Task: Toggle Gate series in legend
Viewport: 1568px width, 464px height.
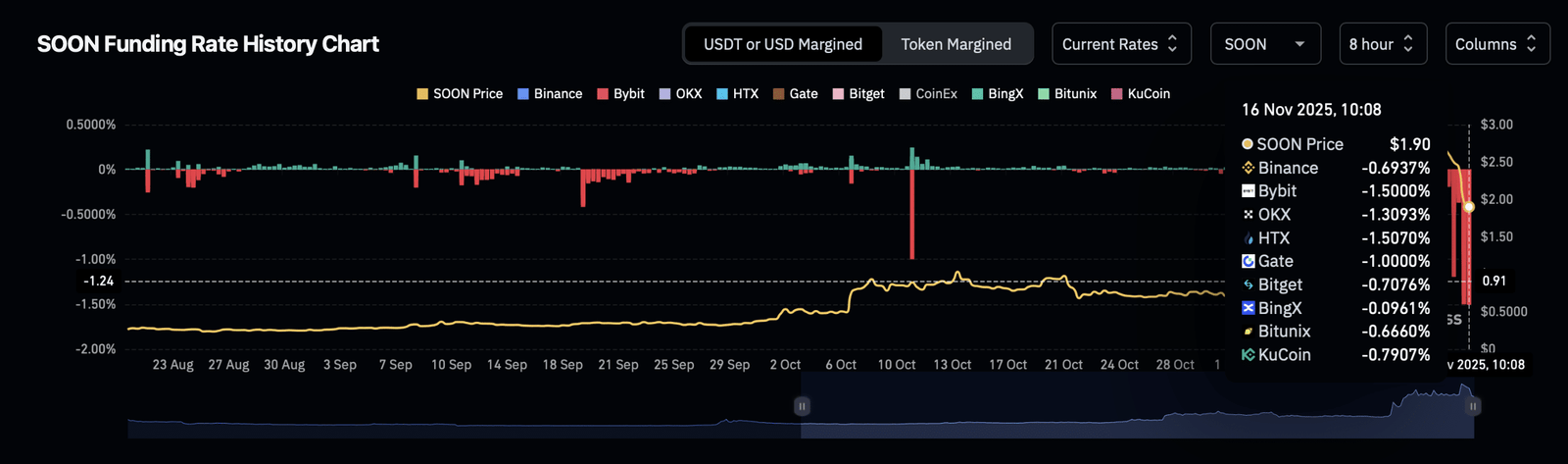Action: (795, 94)
